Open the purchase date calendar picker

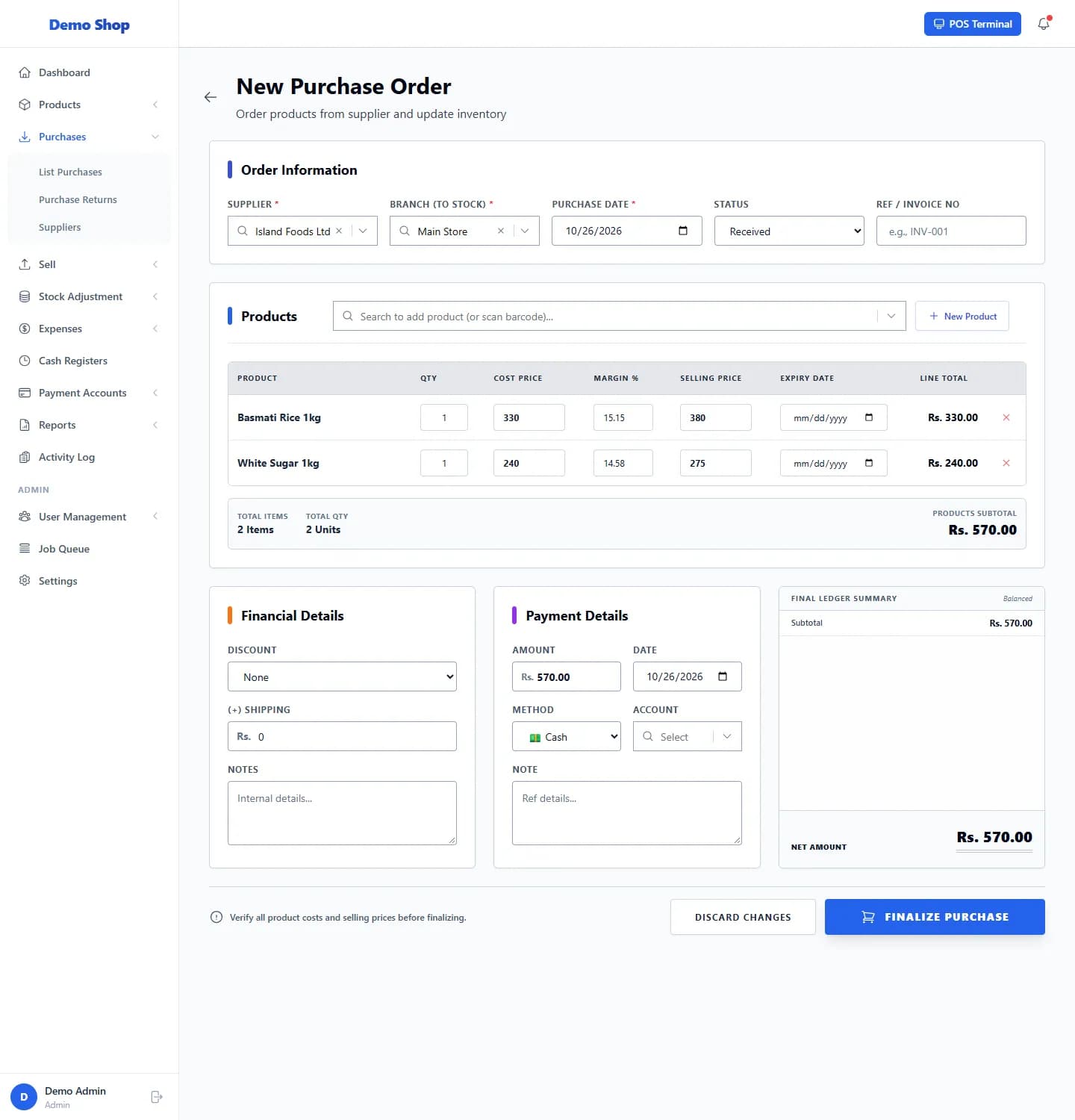point(682,231)
